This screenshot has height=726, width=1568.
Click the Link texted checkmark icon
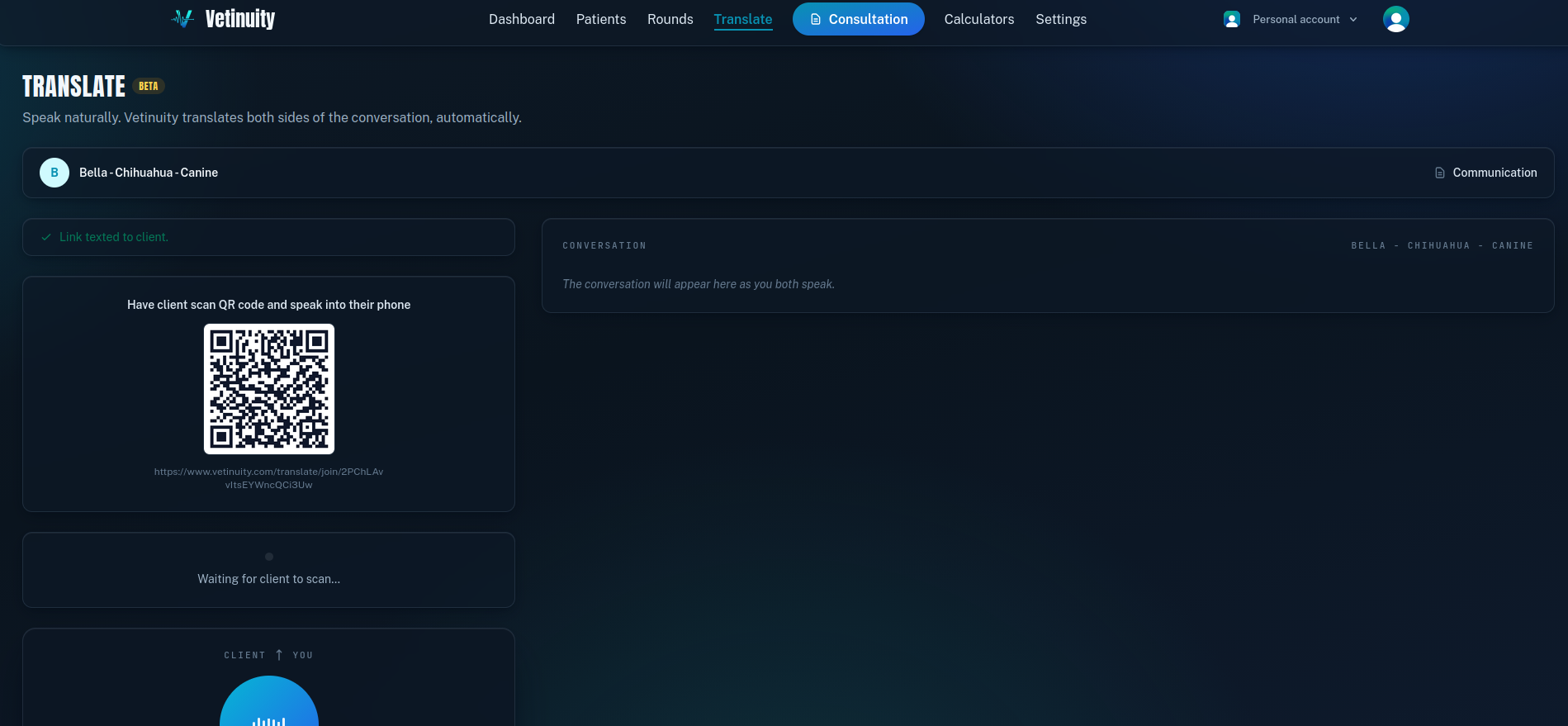tap(46, 237)
